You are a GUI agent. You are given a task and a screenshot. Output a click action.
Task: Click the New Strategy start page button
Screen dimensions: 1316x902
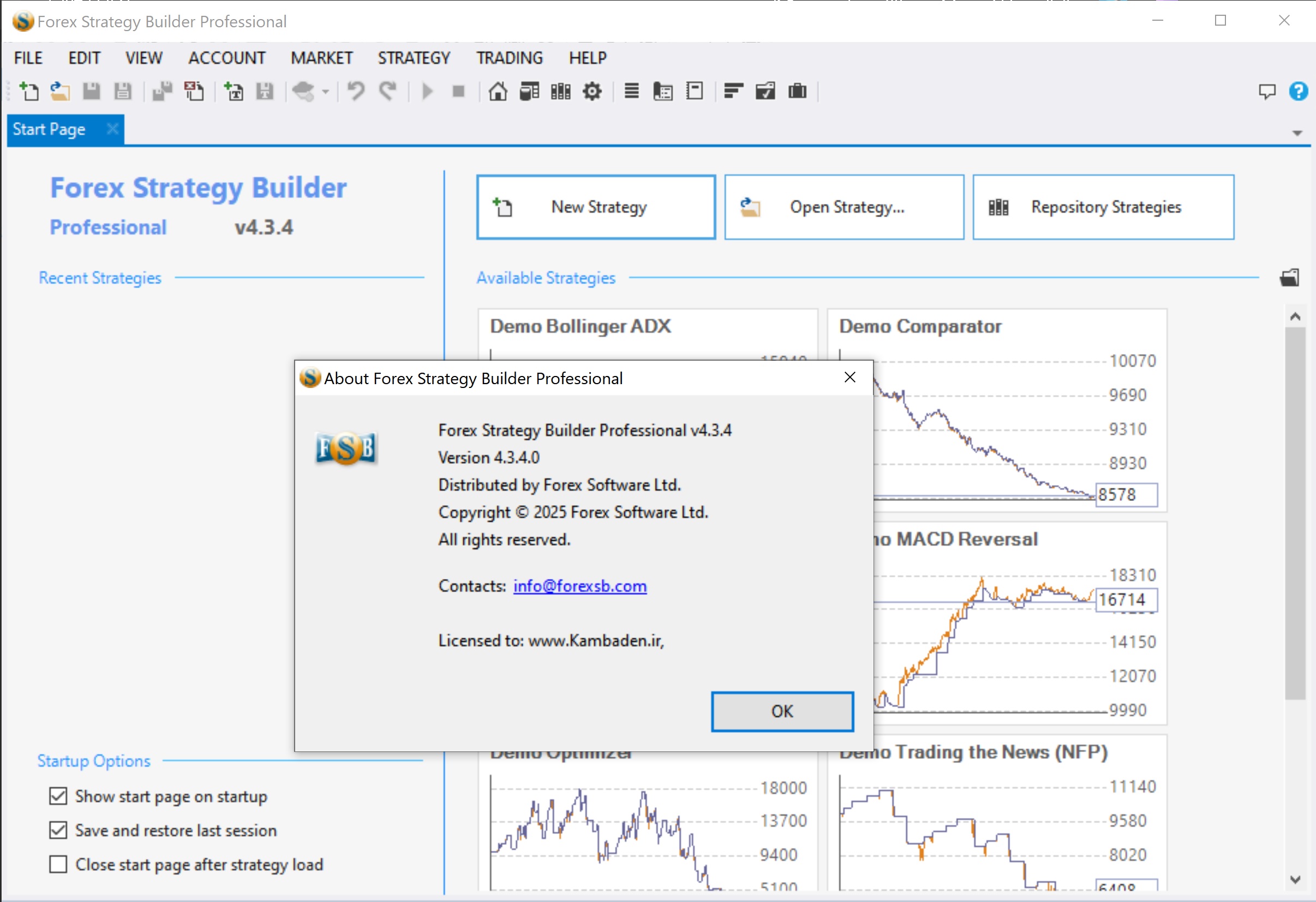(x=596, y=207)
